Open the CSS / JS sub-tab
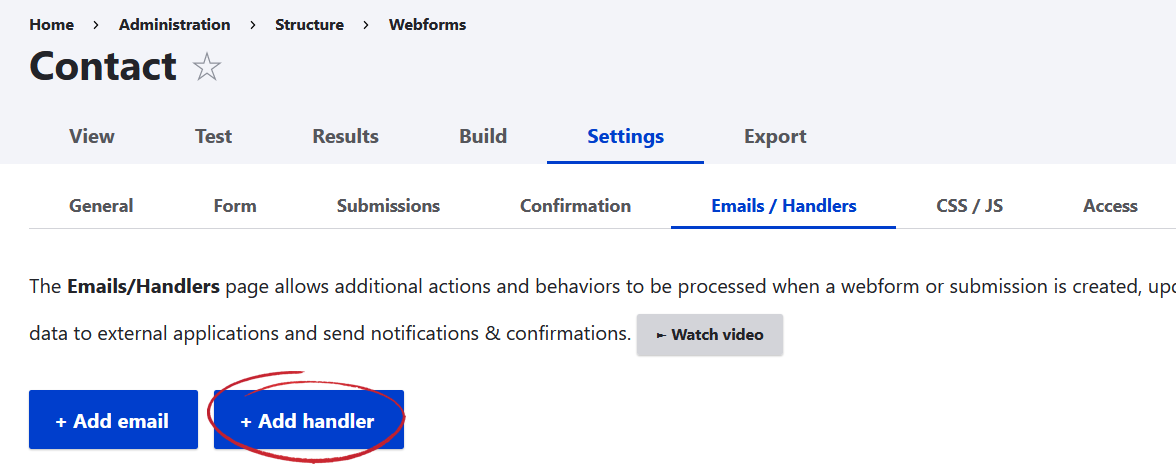The image size is (1176, 466). [x=969, y=206]
